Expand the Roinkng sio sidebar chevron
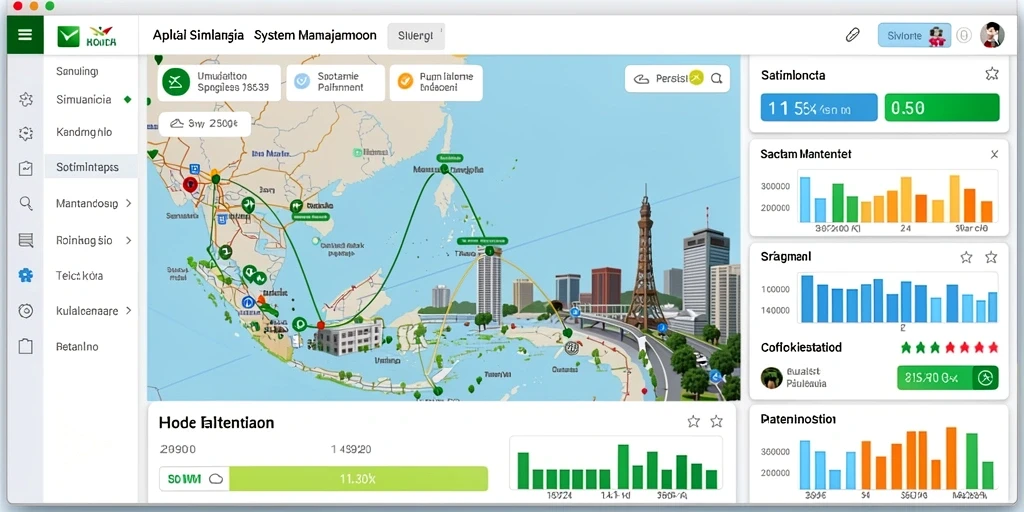The width and height of the screenshot is (1024, 512). (x=128, y=240)
